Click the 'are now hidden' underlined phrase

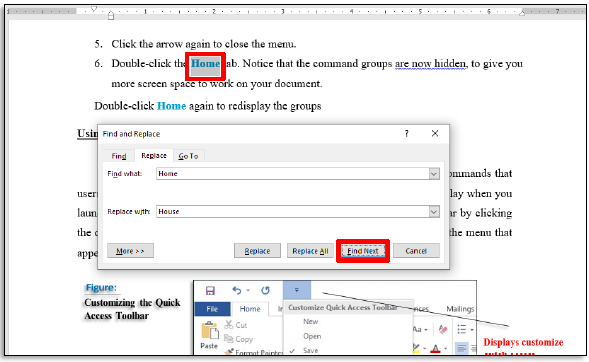pyautogui.click(x=430, y=63)
